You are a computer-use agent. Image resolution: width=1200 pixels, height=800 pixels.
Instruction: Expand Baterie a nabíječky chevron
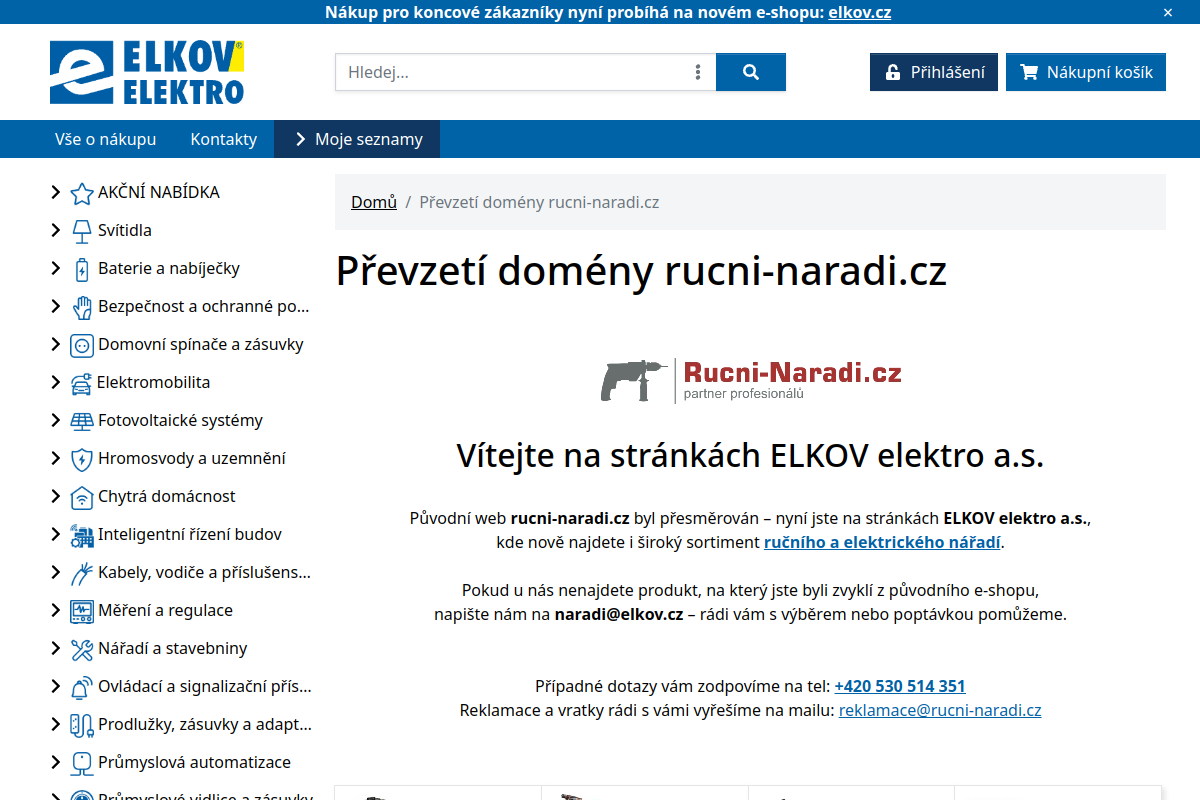pos(56,268)
